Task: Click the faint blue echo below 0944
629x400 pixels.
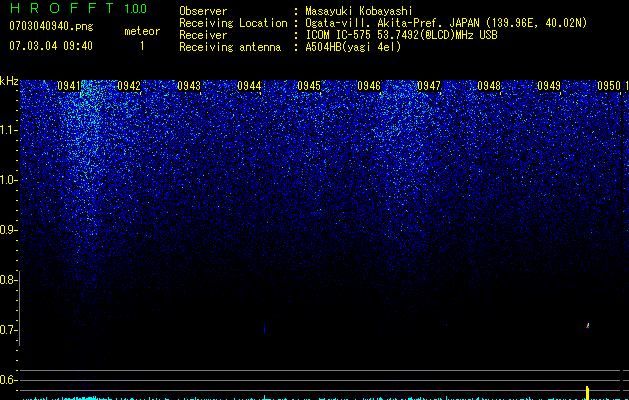Action: point(264,327)
